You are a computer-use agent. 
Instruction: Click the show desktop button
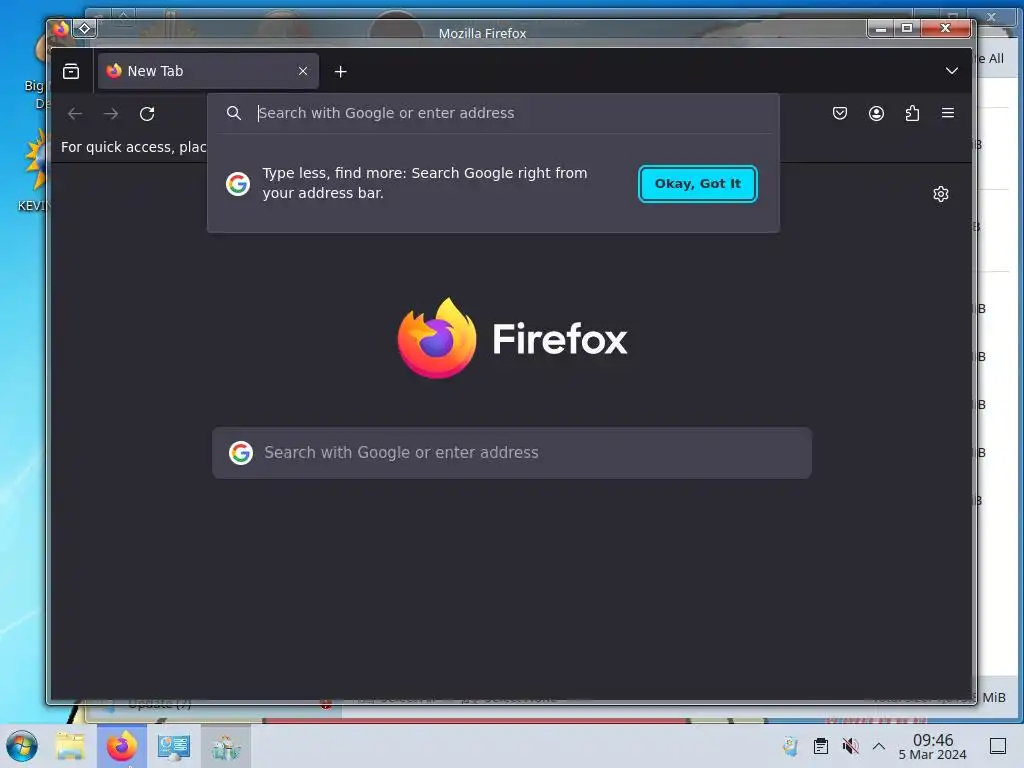pos(997,746)
